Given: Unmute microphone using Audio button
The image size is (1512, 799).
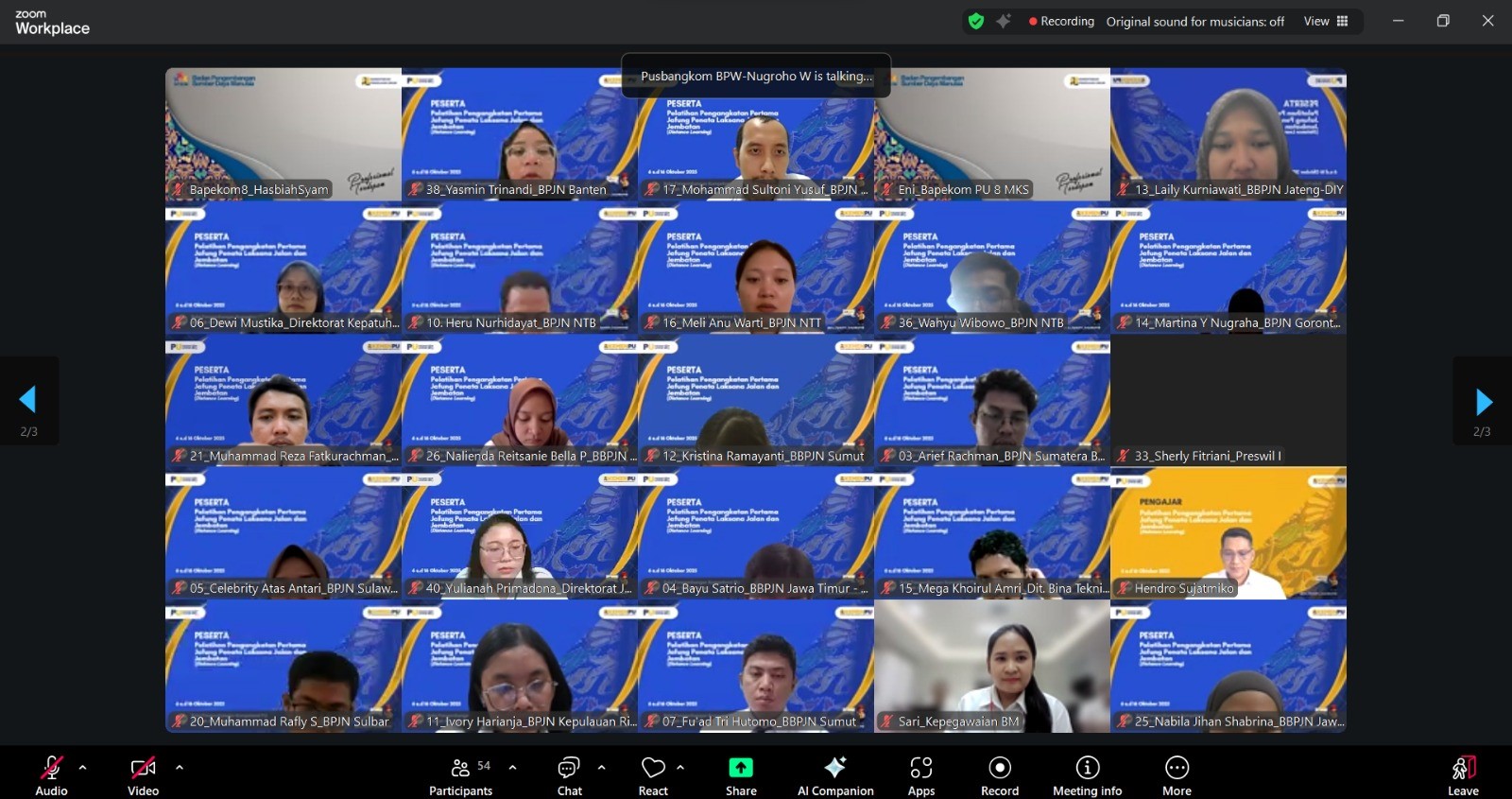Looking at the screenshot, I should coord(51,775).
